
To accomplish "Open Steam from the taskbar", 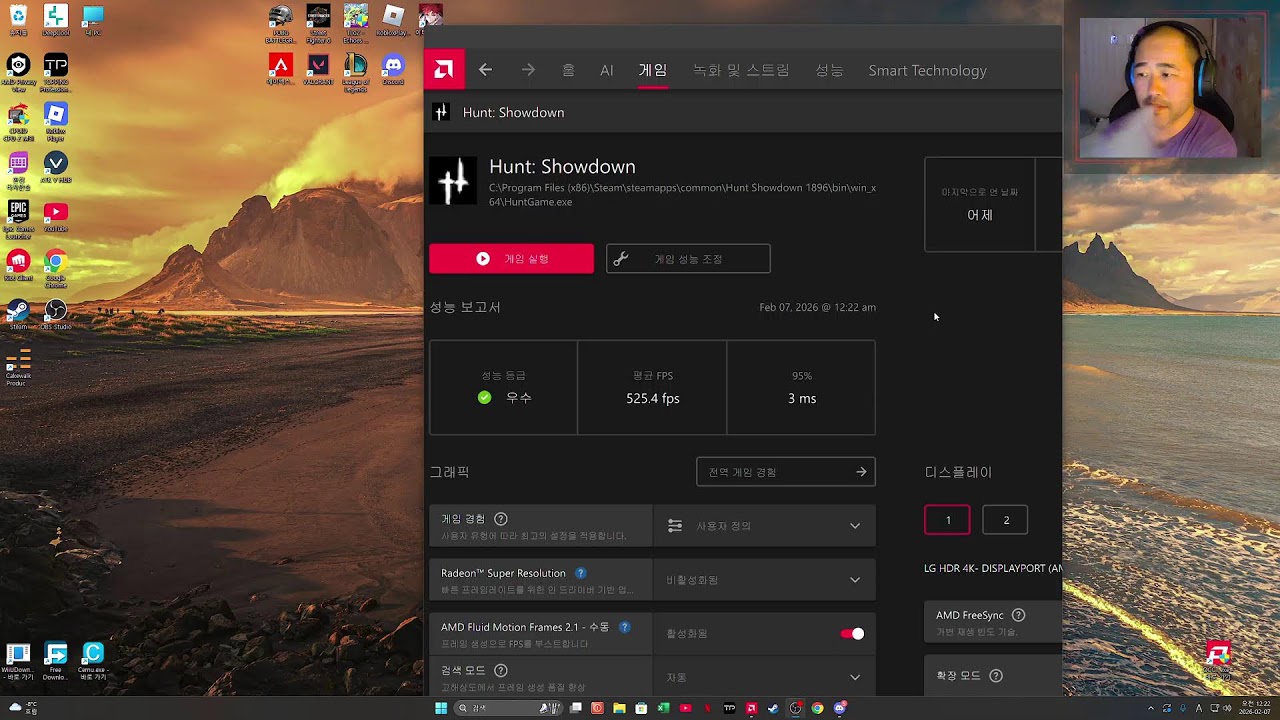I will pos(773,708).
